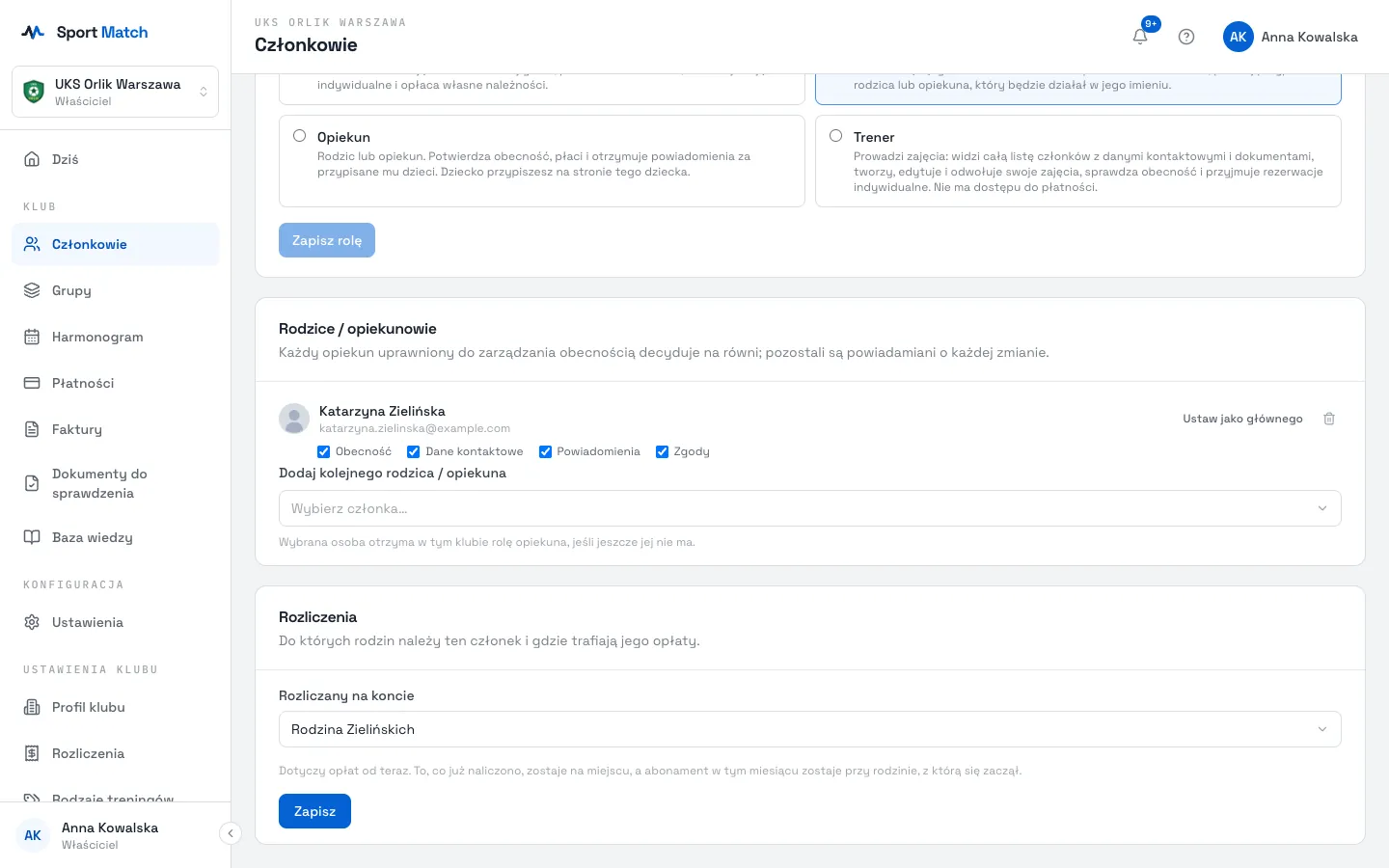Click UKS Orlik Warszawa shield icon
The width and height of the screenshot is (1389, 868).
[x=34, y=92]
